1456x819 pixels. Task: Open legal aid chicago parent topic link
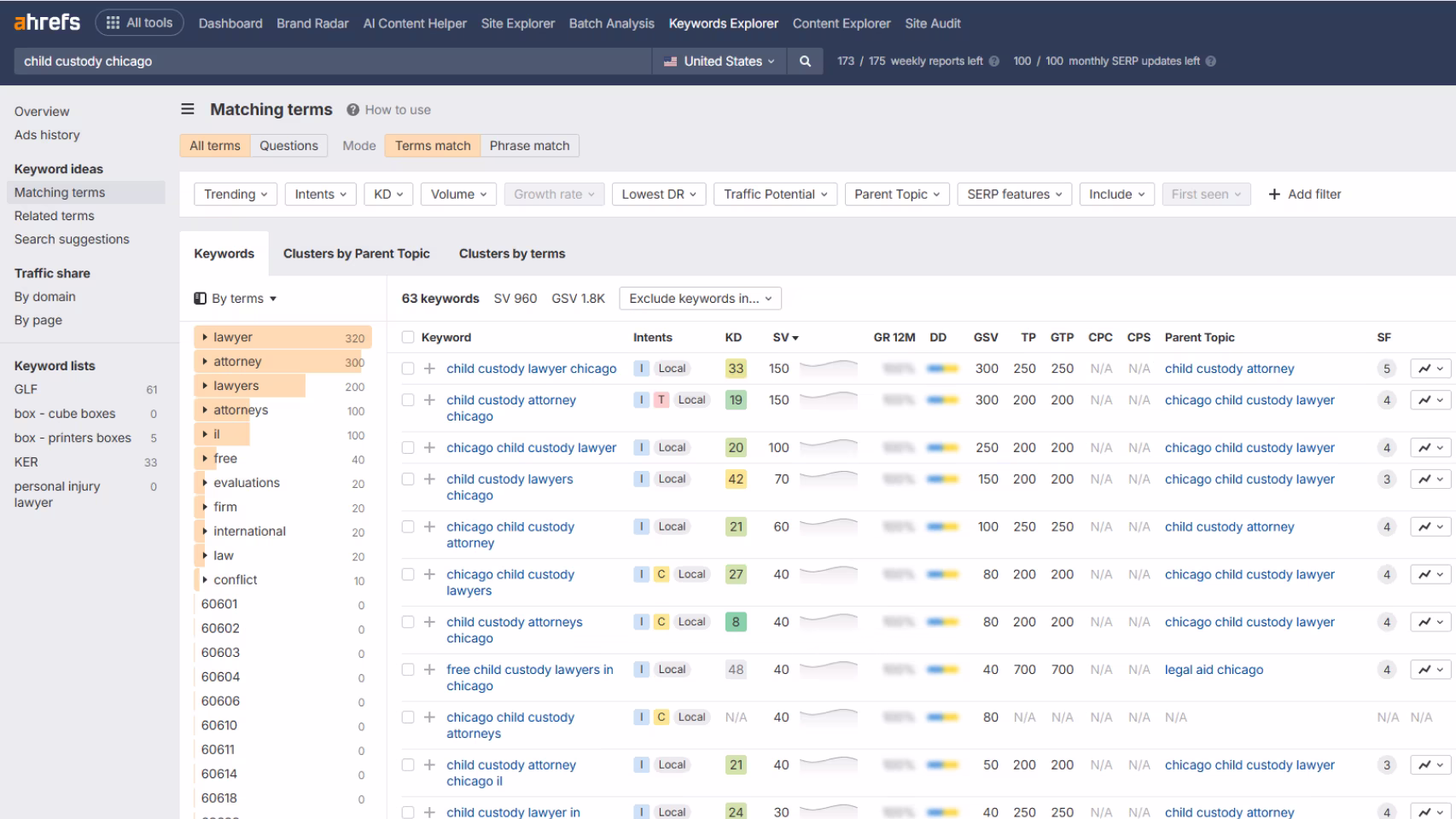(x=1214, y=670)
